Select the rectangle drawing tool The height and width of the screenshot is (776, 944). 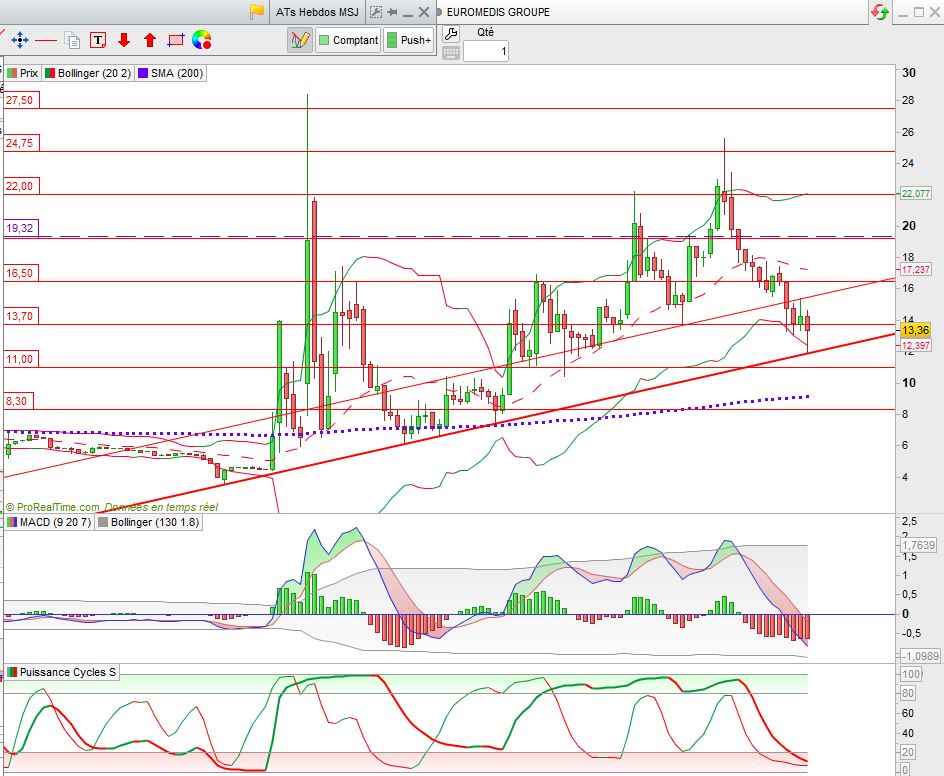pos(176,40)
